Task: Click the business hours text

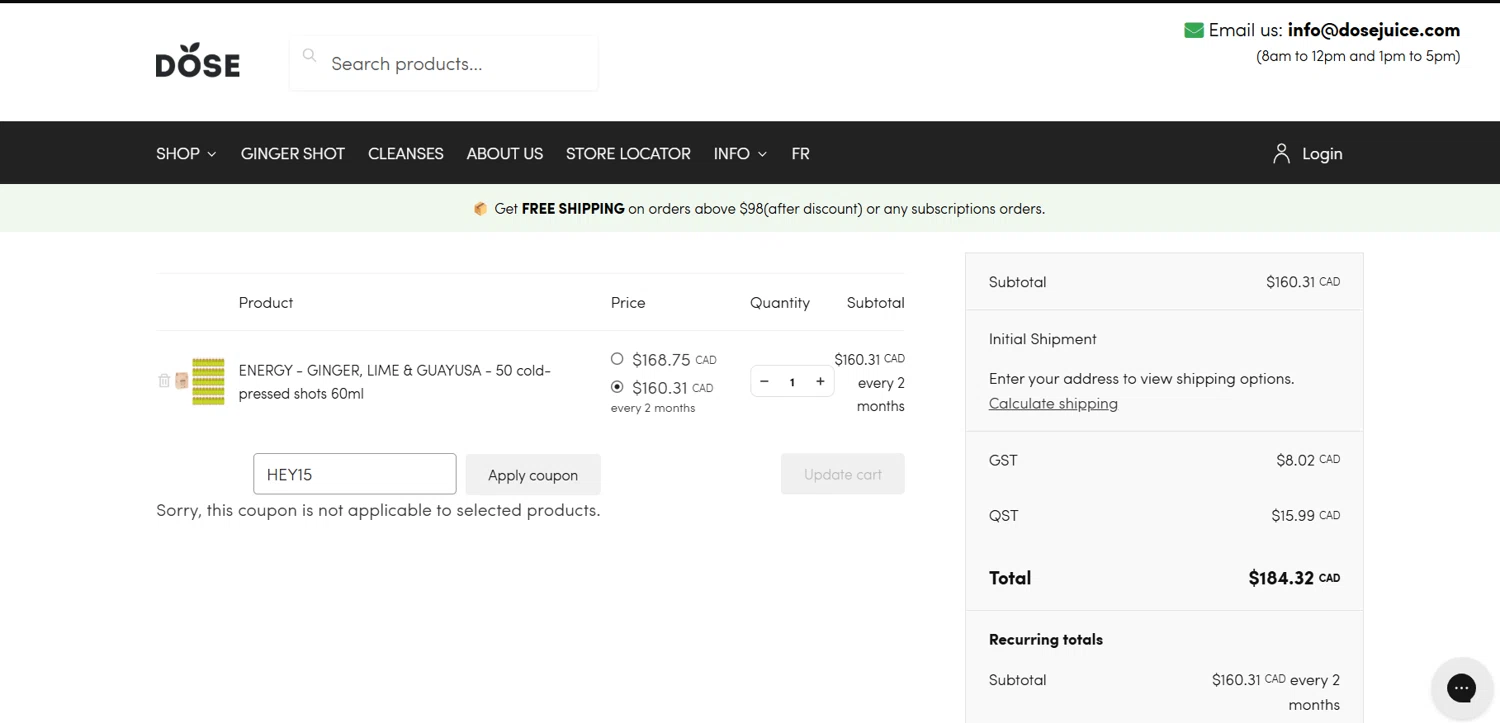Action: tap(1358, 56)
